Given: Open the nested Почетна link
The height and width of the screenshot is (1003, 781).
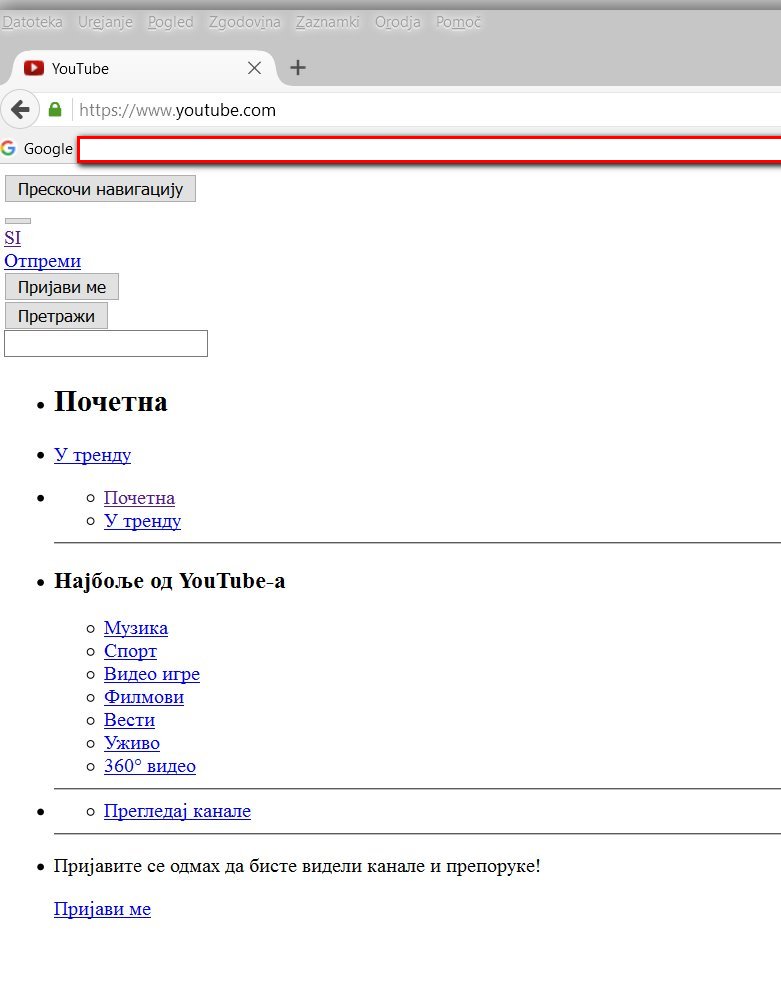Looking at the screenshot, I should tap(139, 498).
